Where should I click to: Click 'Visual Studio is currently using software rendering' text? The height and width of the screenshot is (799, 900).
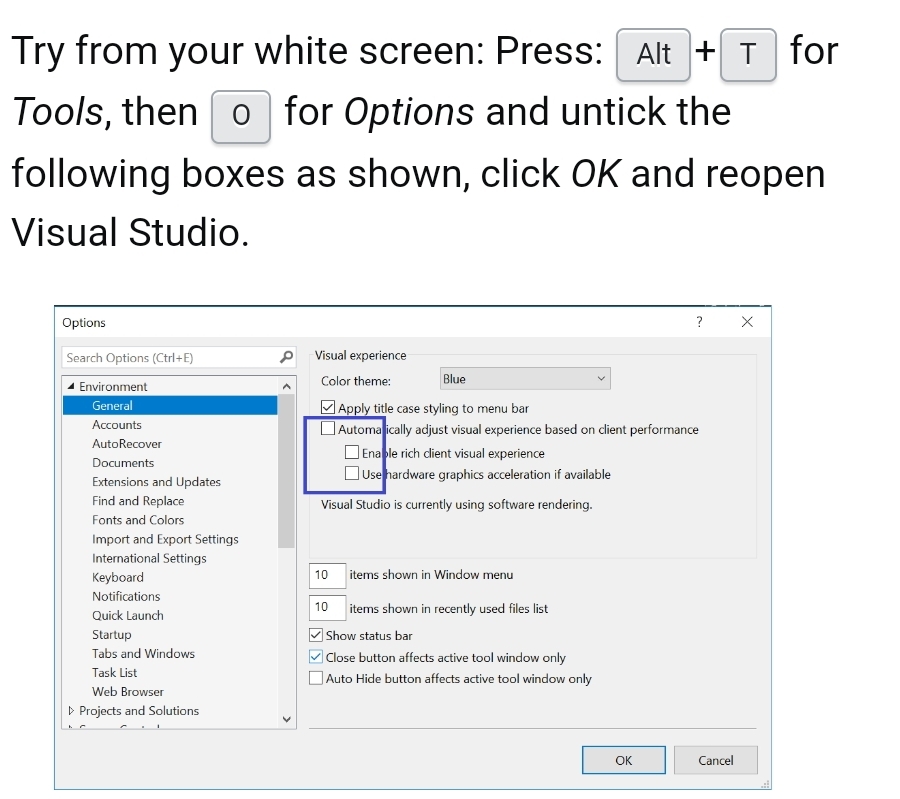(456, 505)
